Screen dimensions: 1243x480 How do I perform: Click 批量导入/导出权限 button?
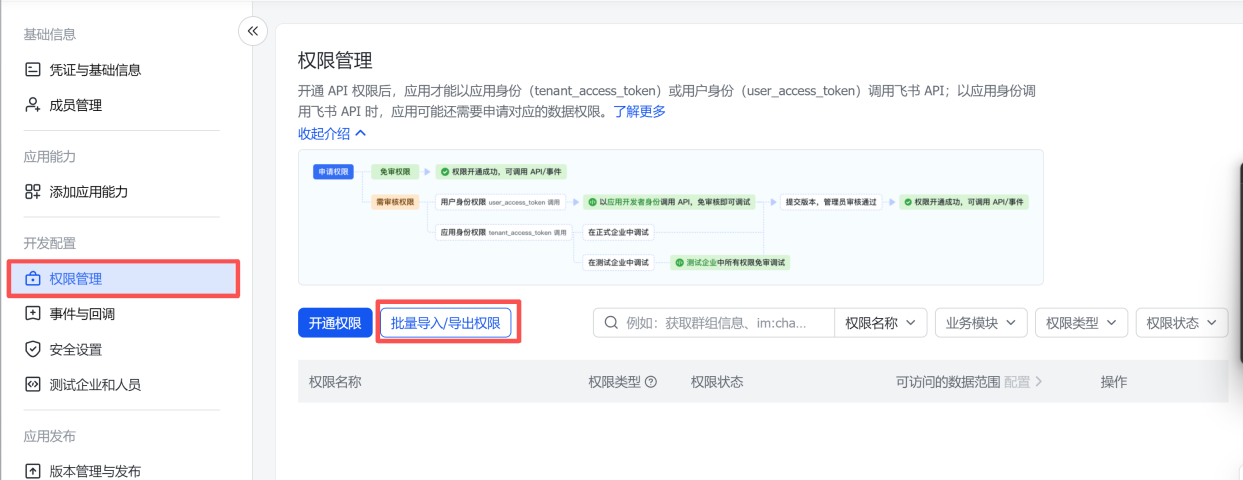pos(446,323)
